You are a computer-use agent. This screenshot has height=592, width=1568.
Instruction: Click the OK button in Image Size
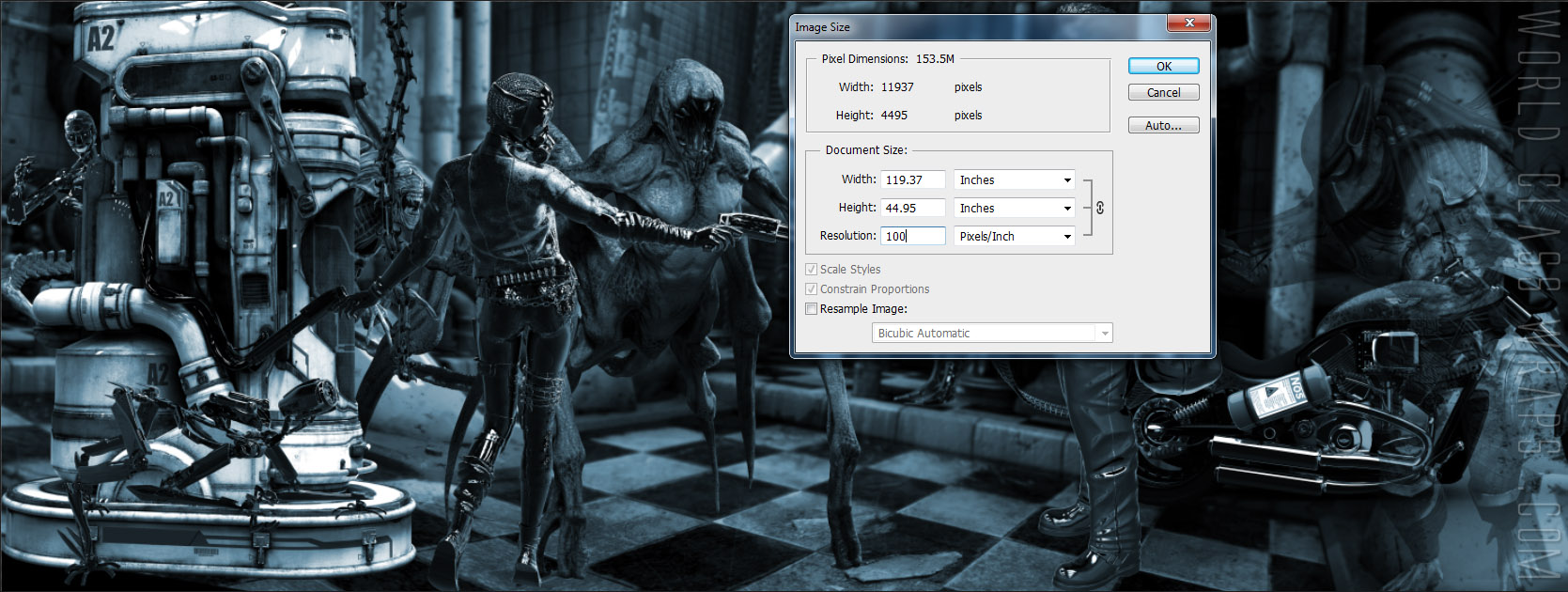click(x=1163, y=66)
